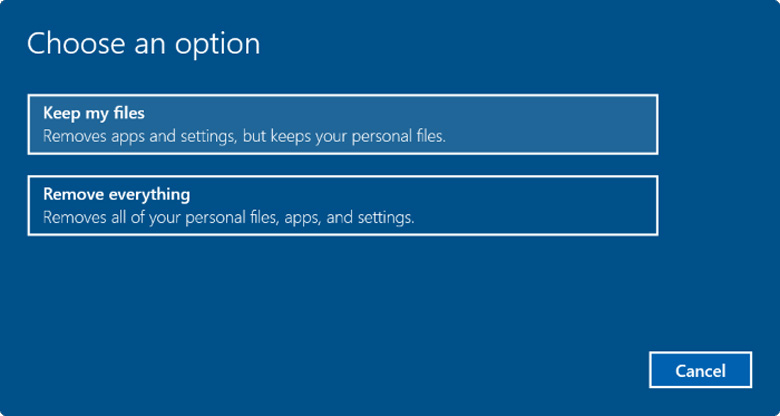This screenshot has height=416, width=780.
Task: Dismiss the dialog using Cancel
Action: click(x=700, y=371)
